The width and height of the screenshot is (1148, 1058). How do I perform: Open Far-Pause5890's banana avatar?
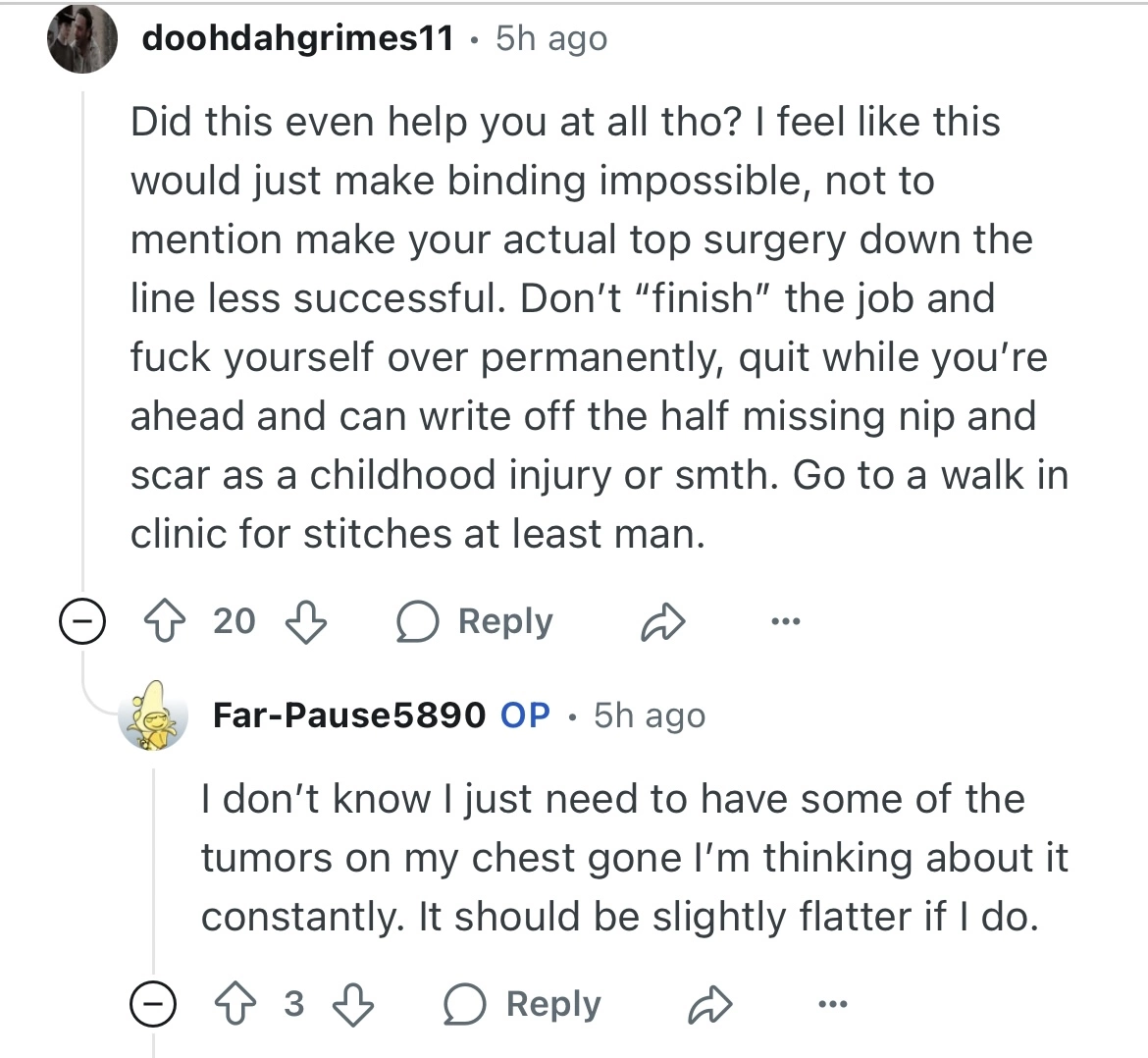click(153, 715)
